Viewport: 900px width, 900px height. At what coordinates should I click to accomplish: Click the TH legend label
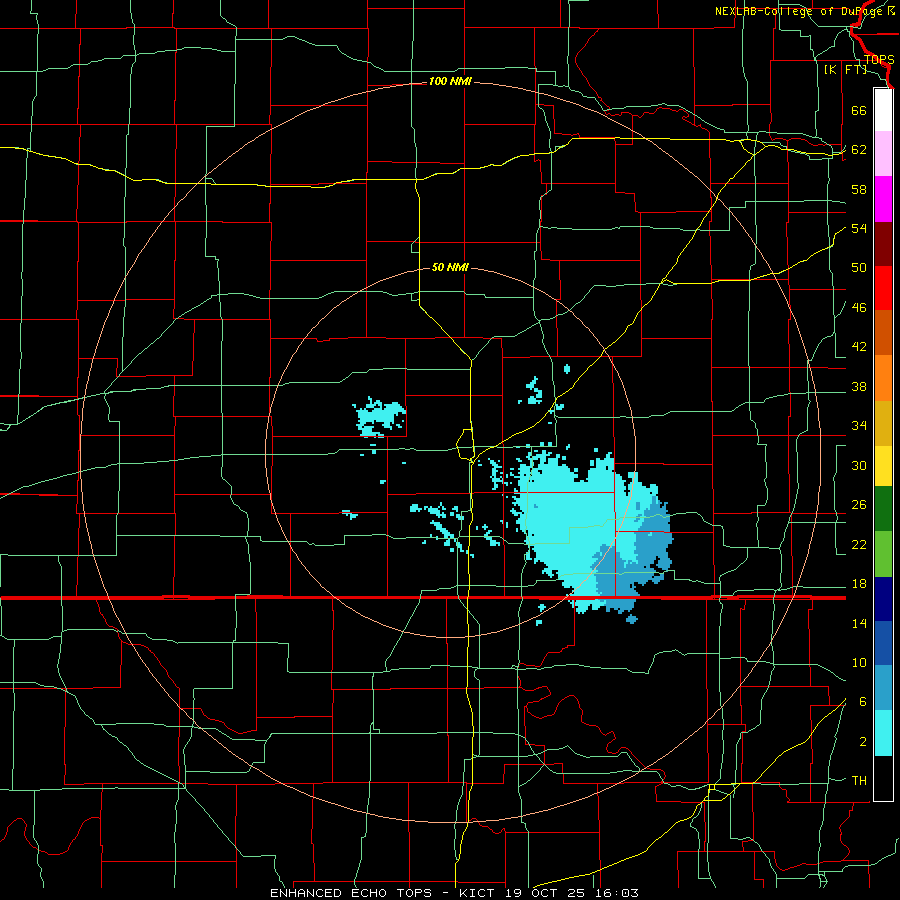coord(859,781)
